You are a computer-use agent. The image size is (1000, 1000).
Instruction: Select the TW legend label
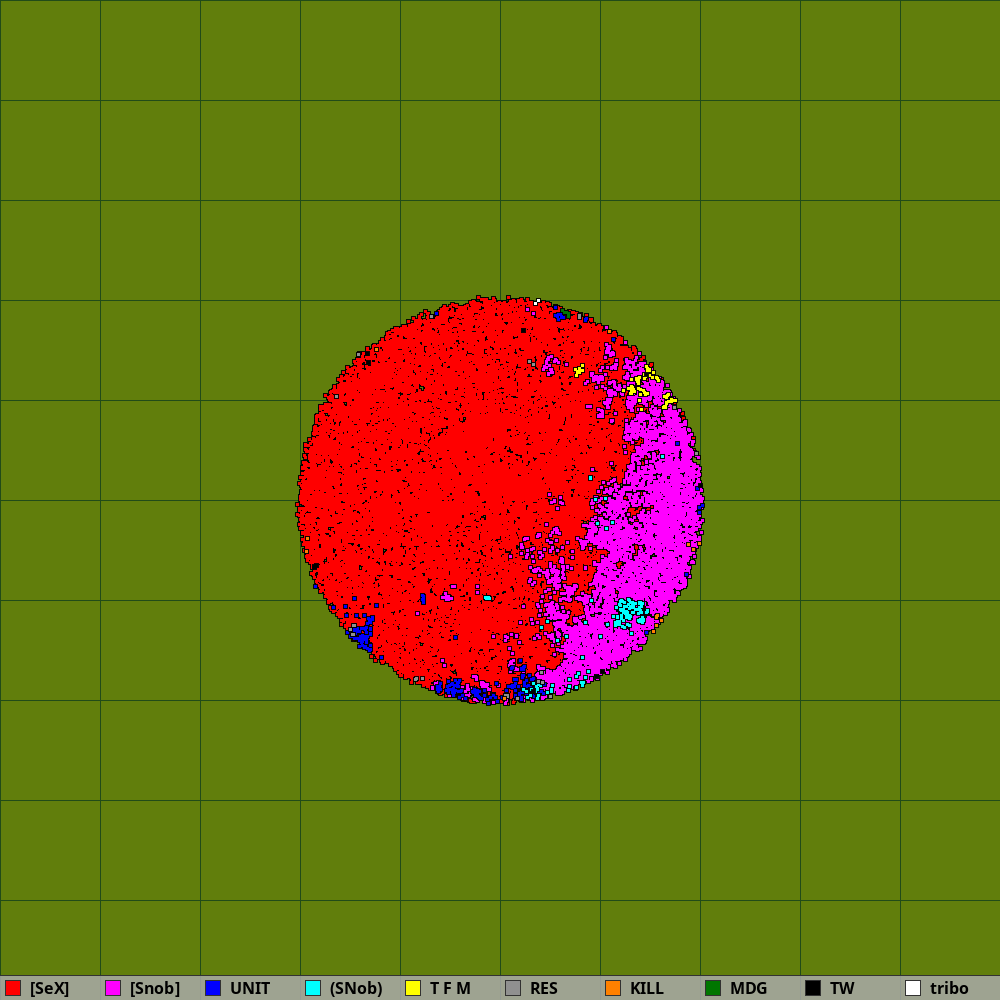842,989
